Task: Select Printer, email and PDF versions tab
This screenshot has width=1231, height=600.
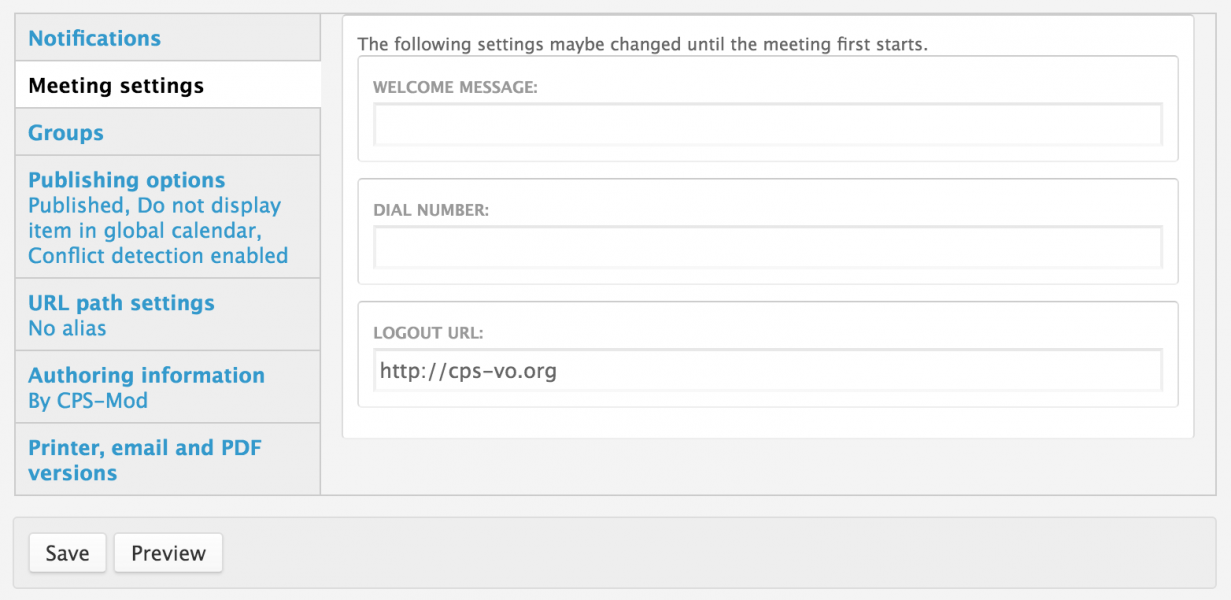Action: (x=145, y=460)
